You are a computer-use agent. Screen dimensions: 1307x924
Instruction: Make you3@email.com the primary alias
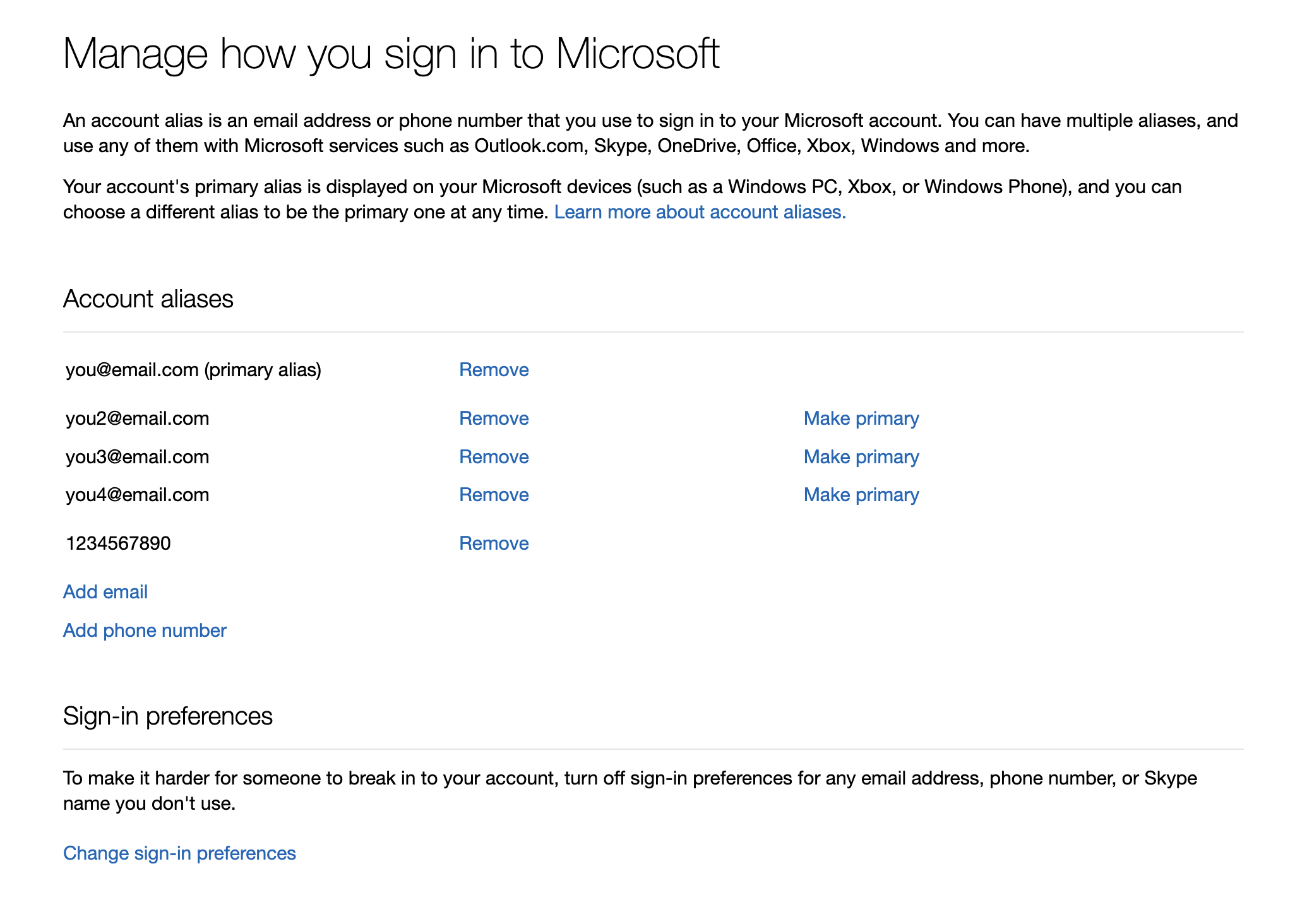[x=861, y=457]
